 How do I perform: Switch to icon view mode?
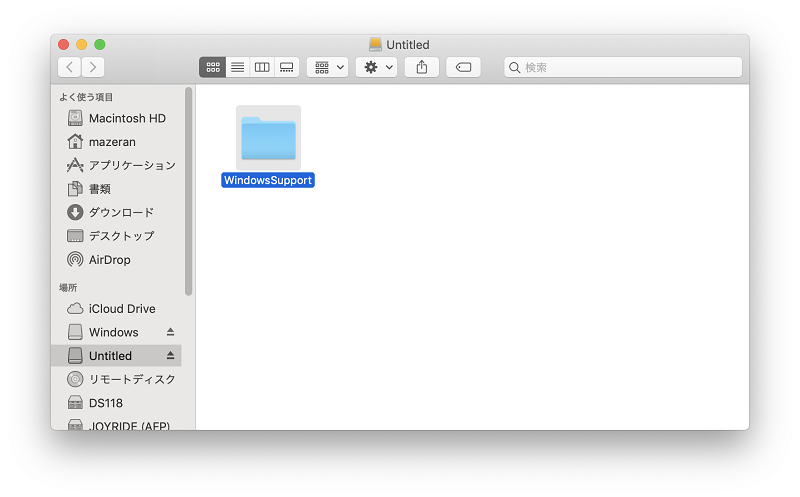pos(213,67)
